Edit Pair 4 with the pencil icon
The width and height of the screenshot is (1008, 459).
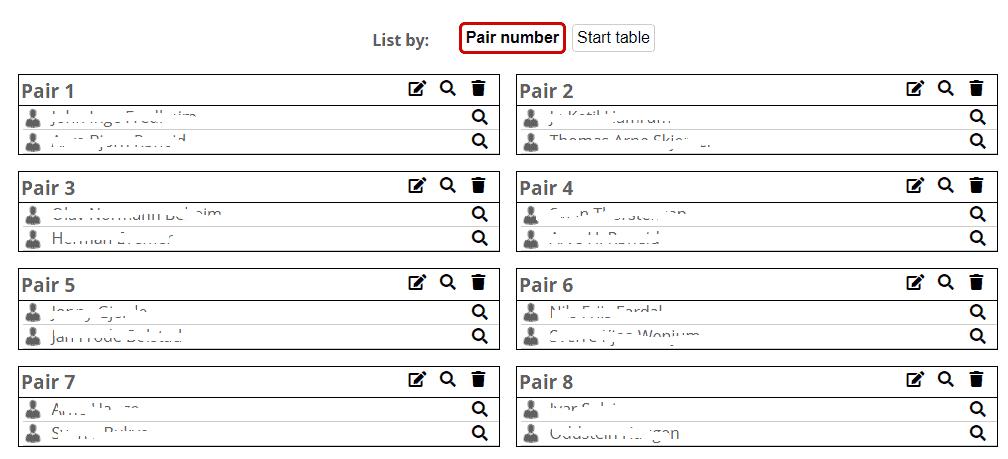[915, 185]
